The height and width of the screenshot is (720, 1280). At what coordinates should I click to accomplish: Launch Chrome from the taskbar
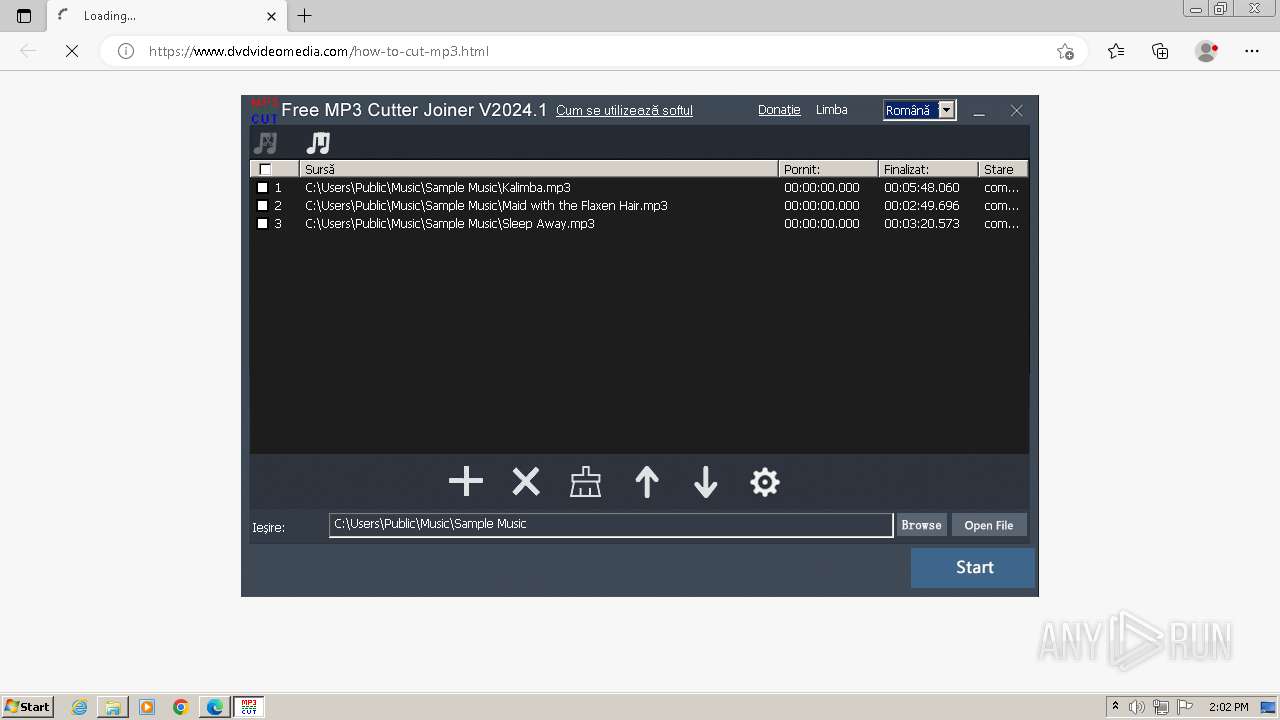(x=181, y=707)
